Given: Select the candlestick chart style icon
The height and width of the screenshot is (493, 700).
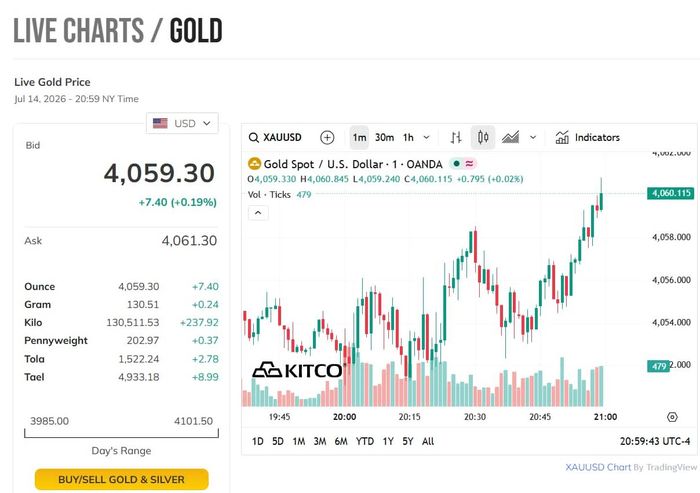Looking at the screenshot, I should coord(483,137).
